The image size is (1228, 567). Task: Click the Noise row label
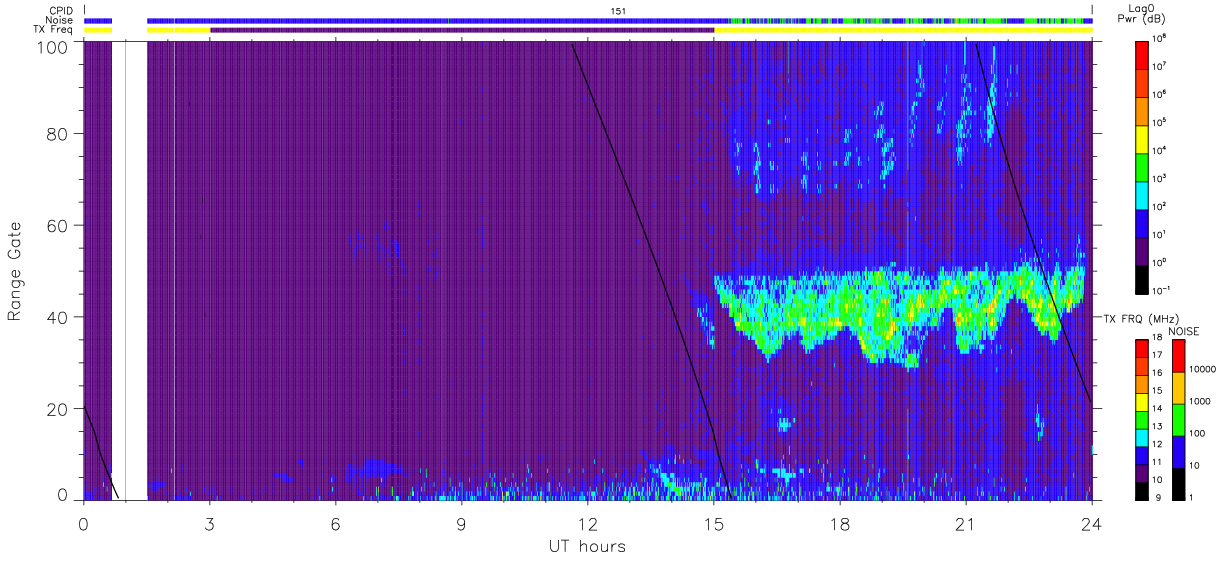pyautogui.click(x=60, y=20)
